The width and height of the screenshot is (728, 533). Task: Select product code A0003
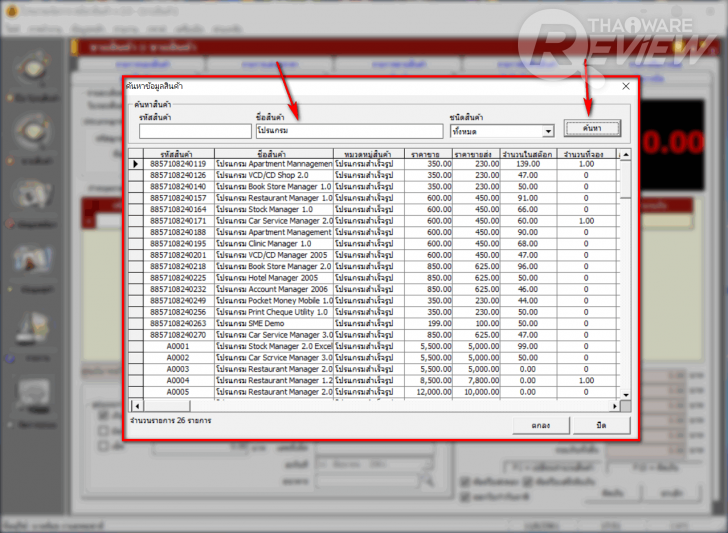(178, 369)
